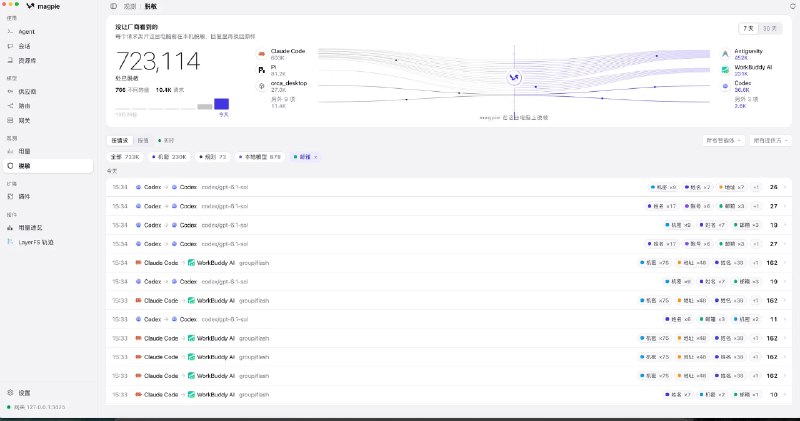800x421 pixels.
Task: Expand the row totaling 10 with its chevron
Action: point(785,394)
